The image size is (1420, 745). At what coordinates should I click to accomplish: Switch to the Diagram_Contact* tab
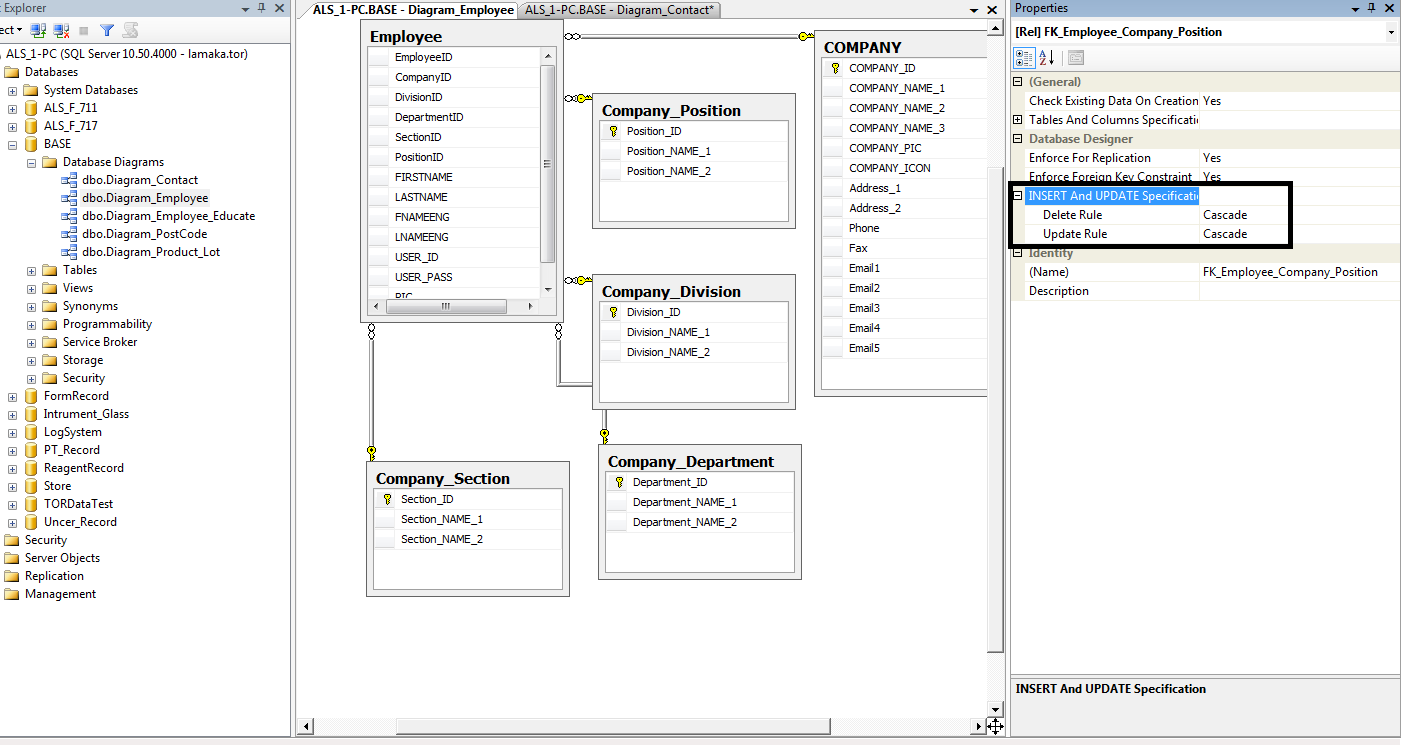(620, 10)
